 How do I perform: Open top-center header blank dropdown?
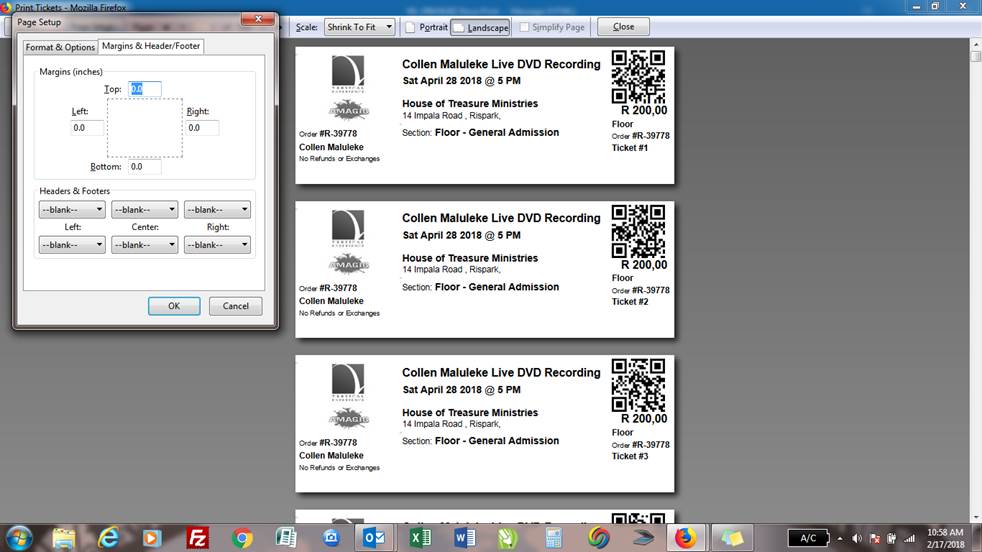(145, 209)
